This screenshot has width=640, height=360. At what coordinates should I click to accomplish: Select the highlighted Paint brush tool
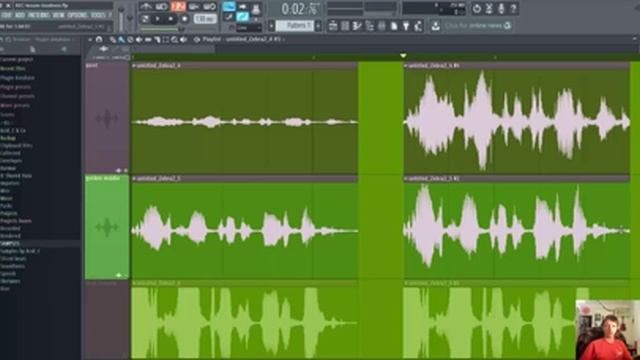pos(121,40)
